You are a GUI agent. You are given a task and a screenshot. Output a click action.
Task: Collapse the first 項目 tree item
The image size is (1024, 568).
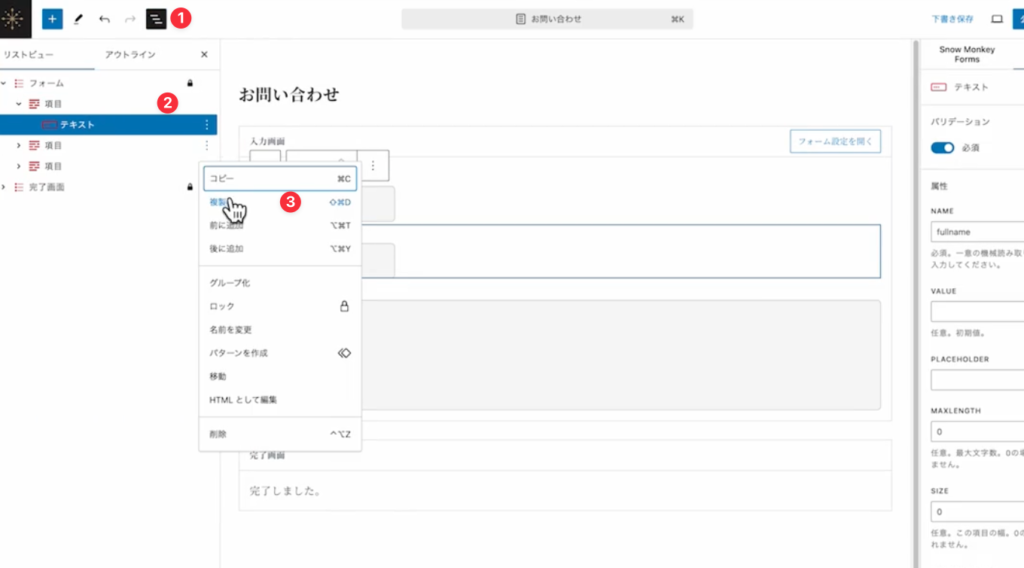point(19,104)
